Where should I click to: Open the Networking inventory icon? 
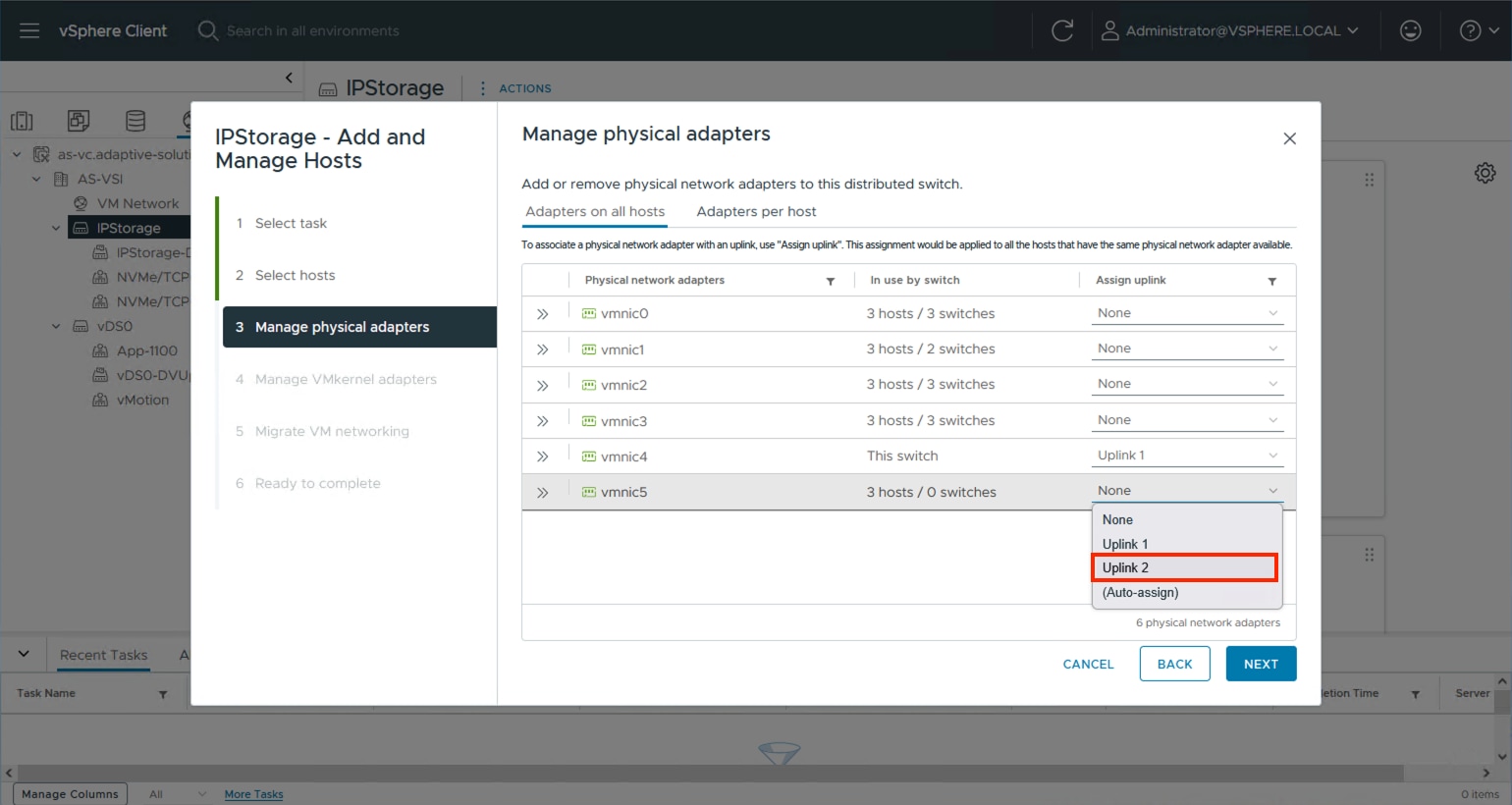click(192, 121)
